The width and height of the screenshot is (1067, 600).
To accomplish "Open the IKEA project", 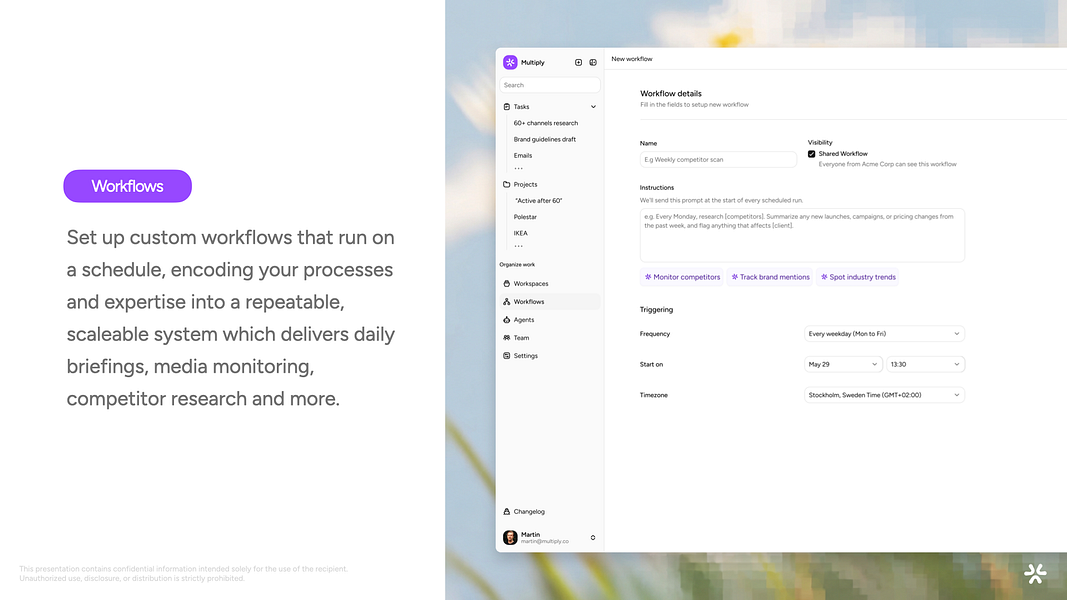I will pyautogui.click(x=521, y=233).
